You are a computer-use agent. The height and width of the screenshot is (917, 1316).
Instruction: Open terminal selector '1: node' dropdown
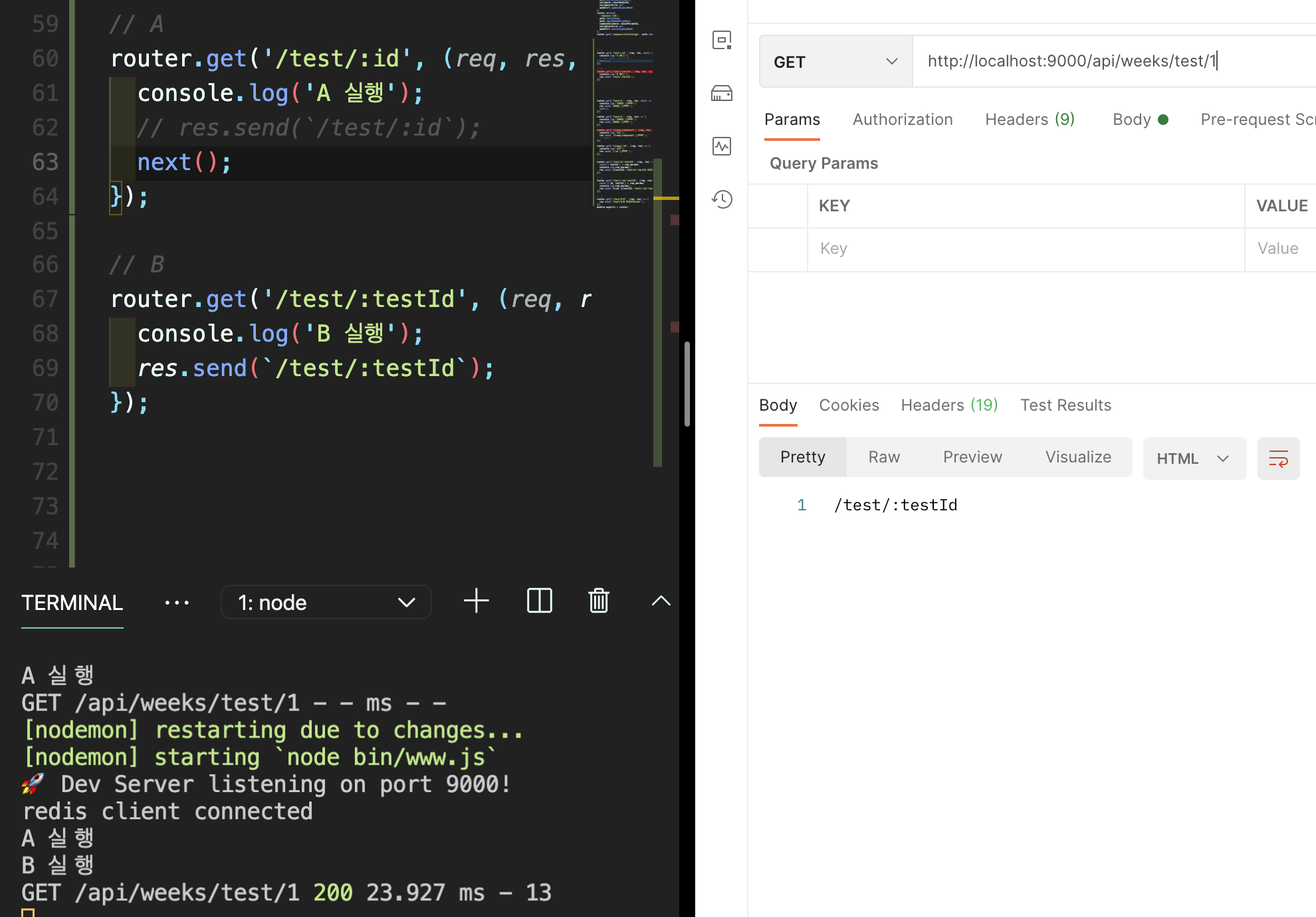pos(326,602)
